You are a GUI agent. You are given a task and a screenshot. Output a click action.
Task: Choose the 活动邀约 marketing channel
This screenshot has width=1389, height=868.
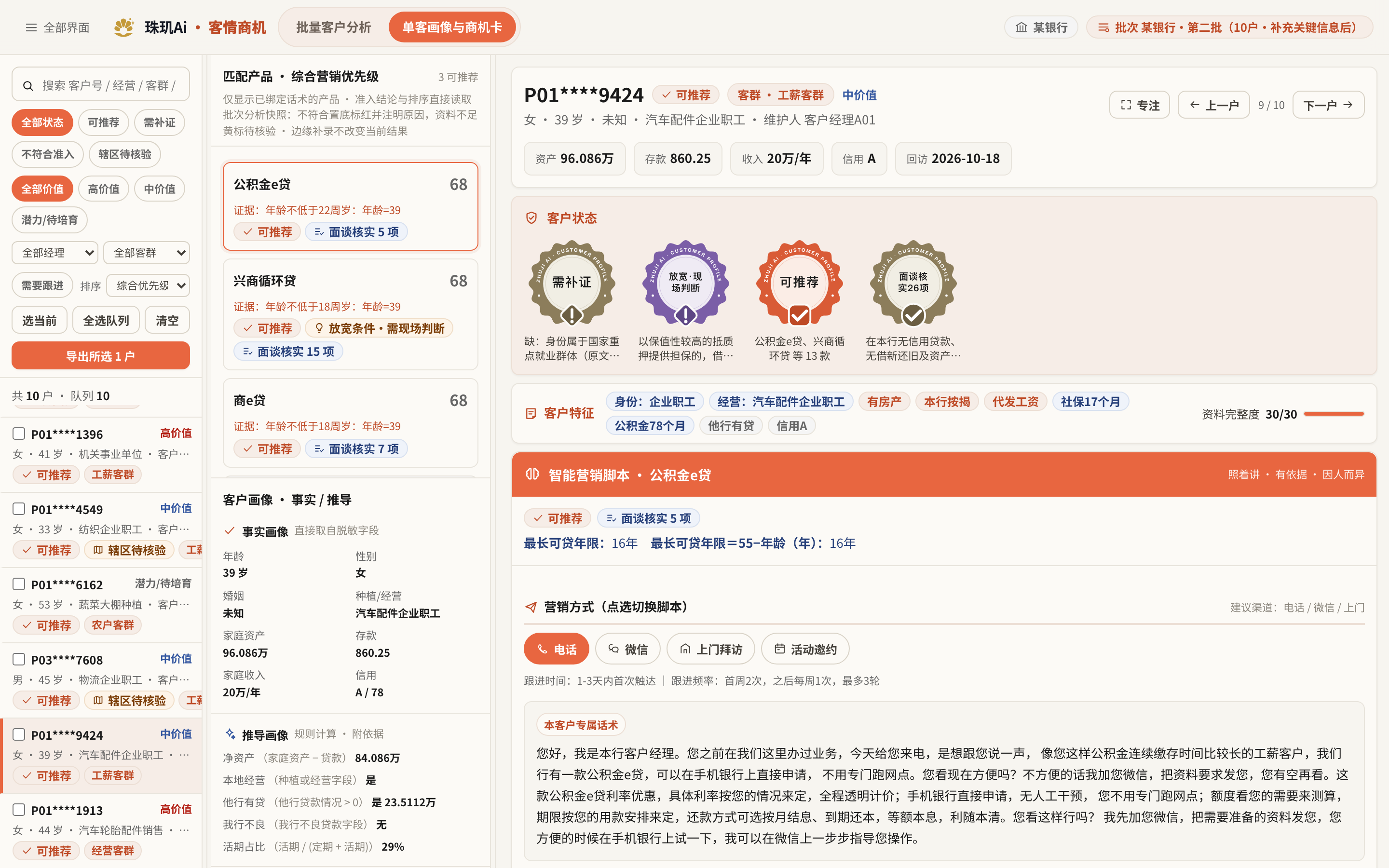tap(804, 649)
